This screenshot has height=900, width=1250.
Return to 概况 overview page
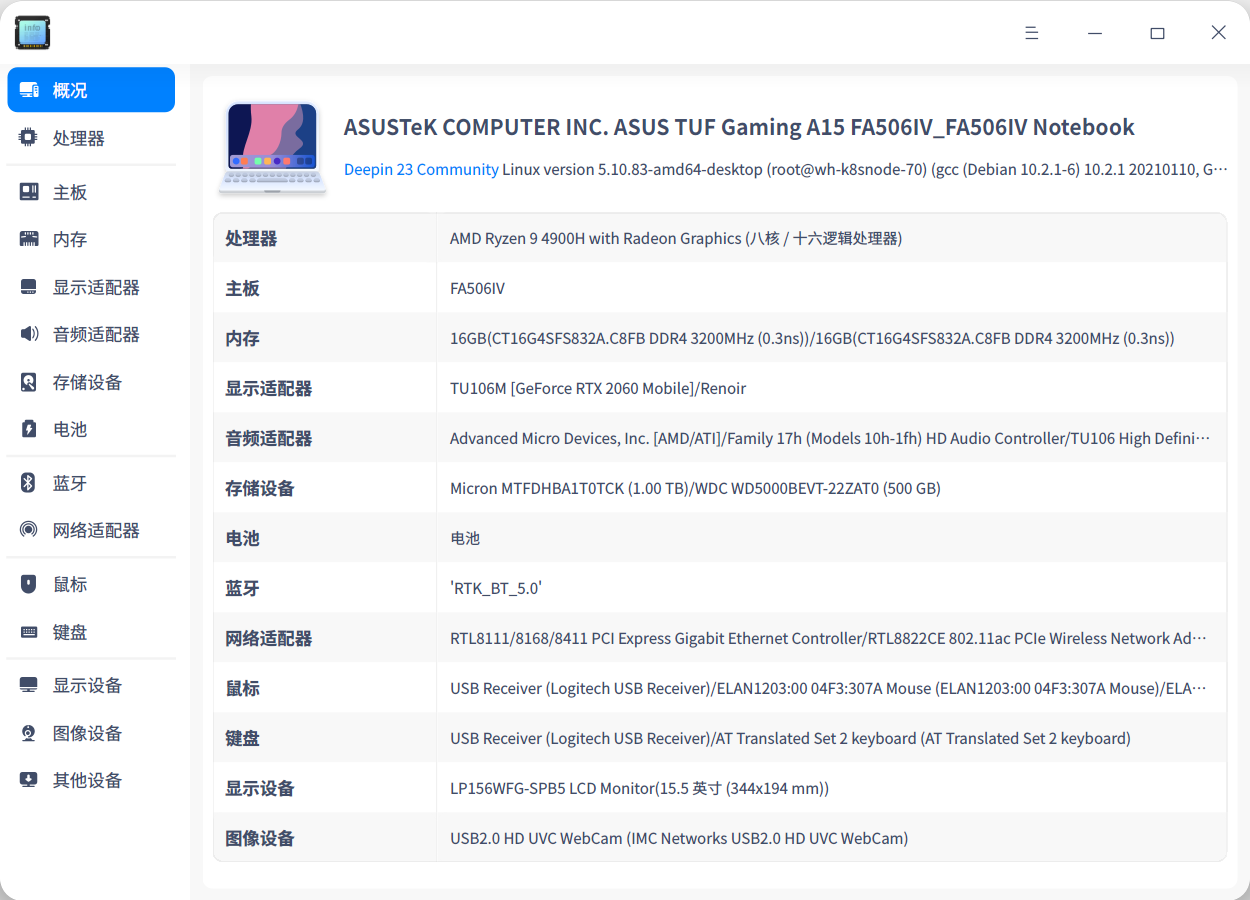[x=90, y=89]
